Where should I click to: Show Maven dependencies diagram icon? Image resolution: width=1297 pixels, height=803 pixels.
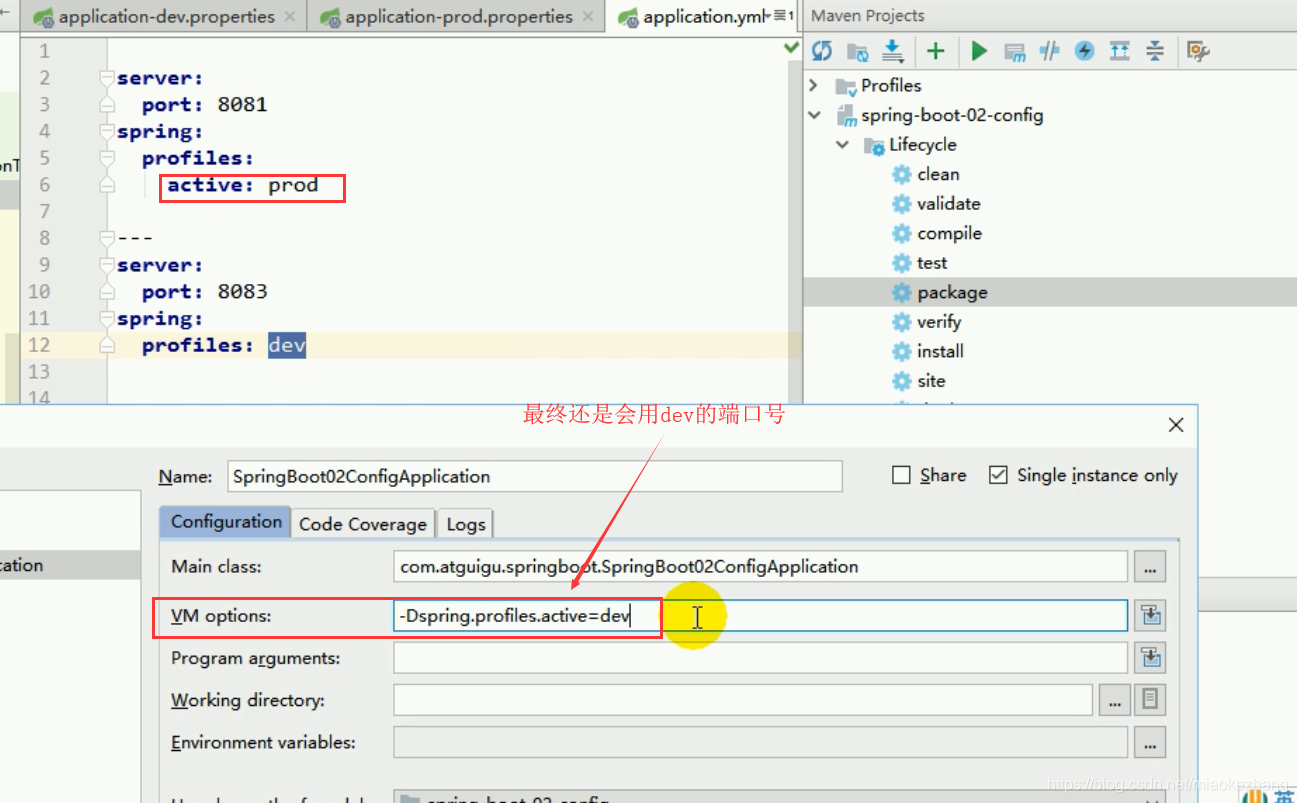pos(1120,51)
